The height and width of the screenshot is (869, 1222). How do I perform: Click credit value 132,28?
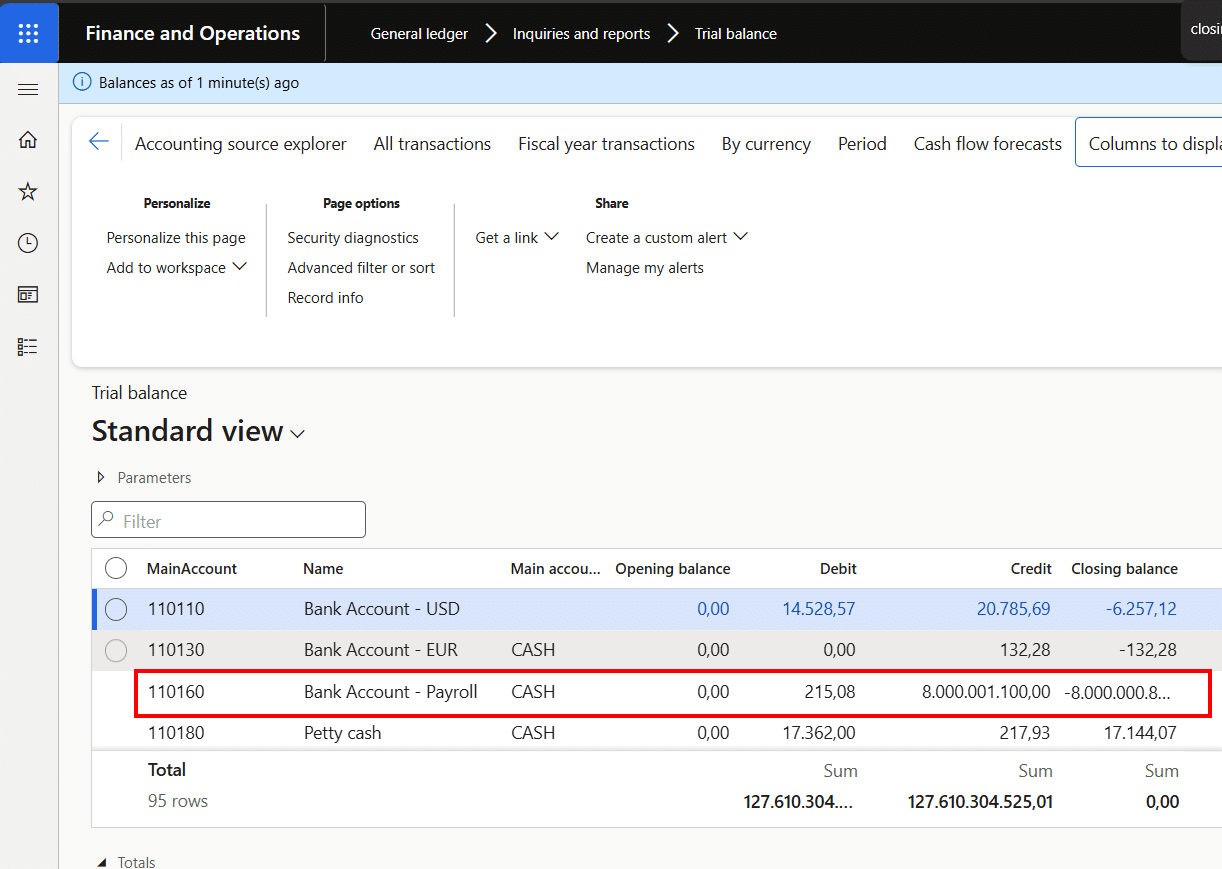(1025, 650)
